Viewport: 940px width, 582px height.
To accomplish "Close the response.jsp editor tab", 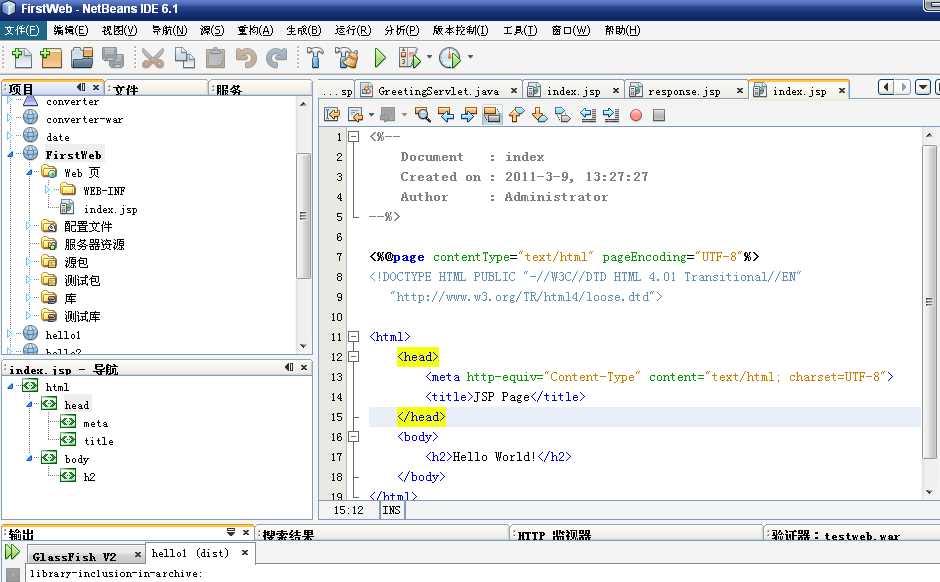I will click(740, 91).
